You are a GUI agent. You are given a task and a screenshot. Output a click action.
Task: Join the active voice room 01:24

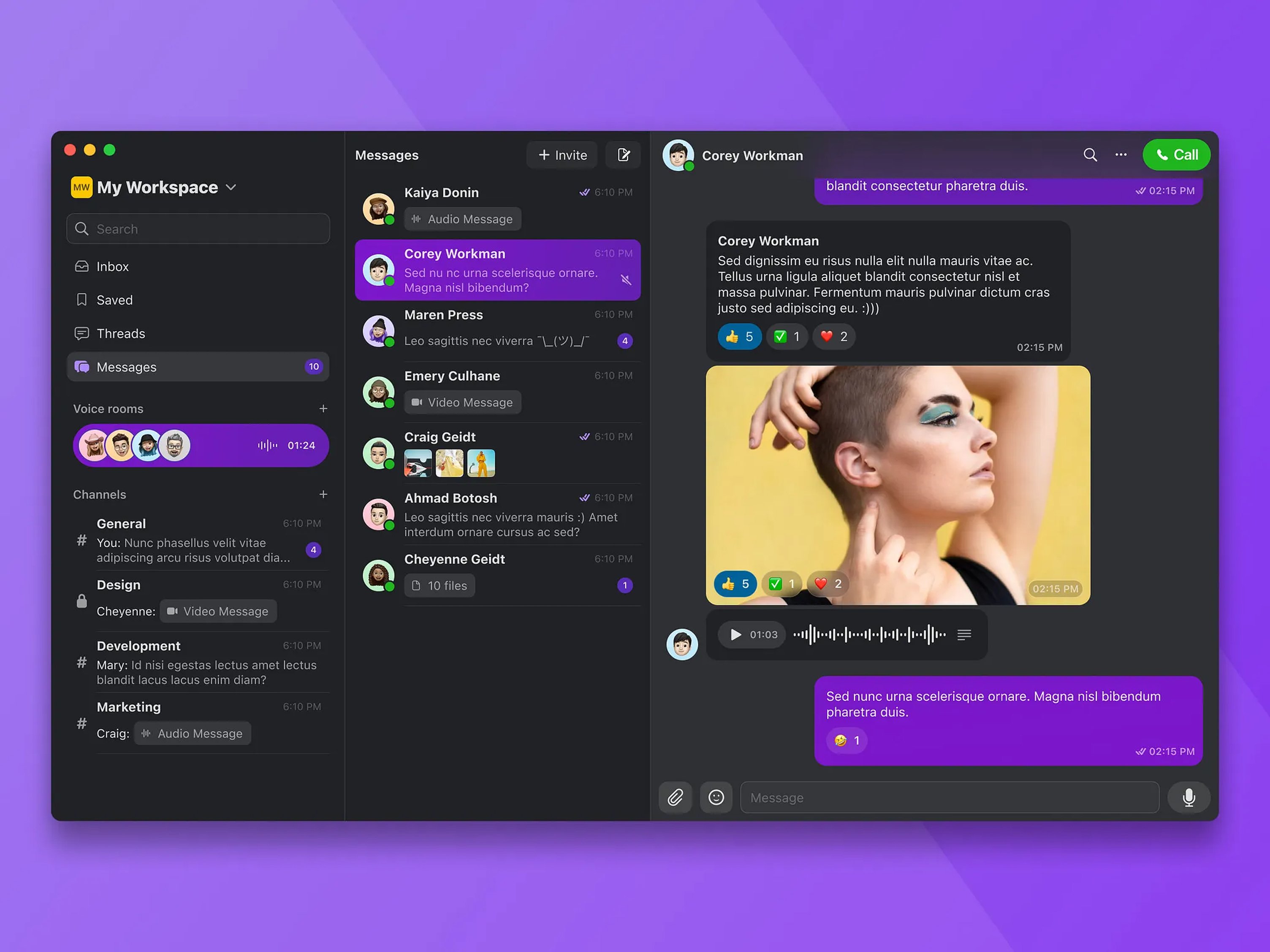click(201, 445)
